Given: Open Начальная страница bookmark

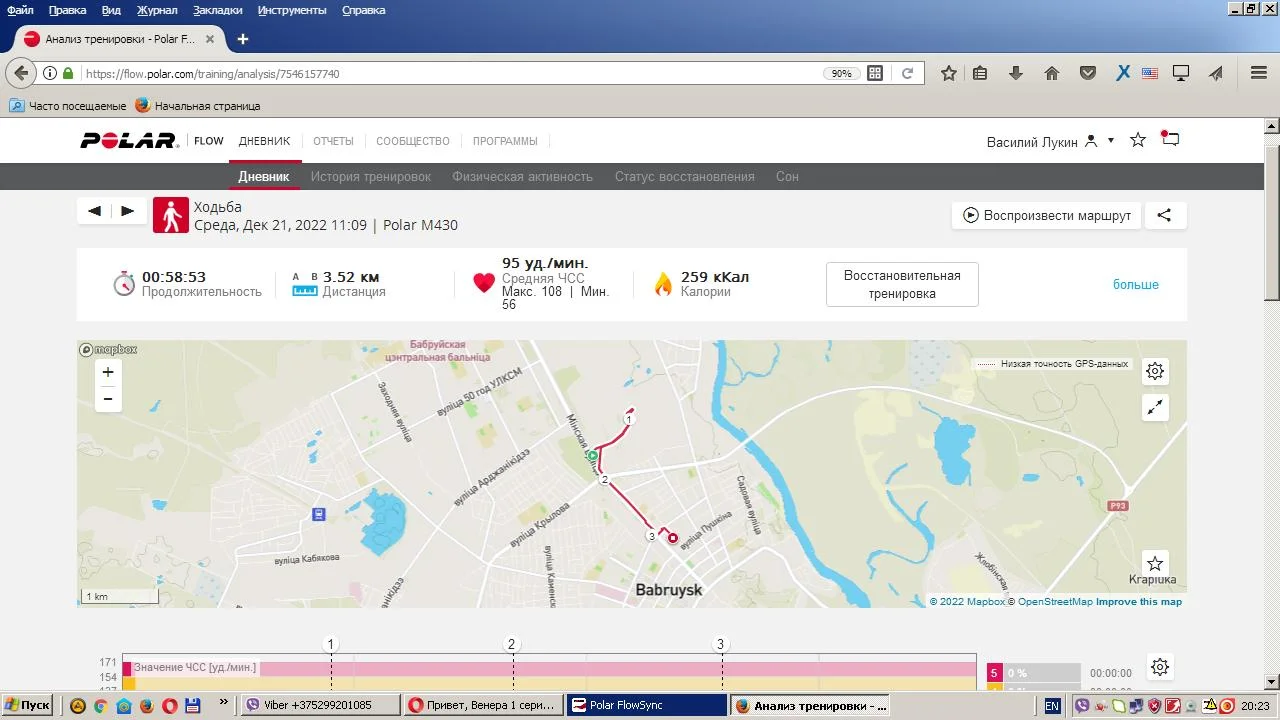Looking at the screenshot, I should 198,105.
